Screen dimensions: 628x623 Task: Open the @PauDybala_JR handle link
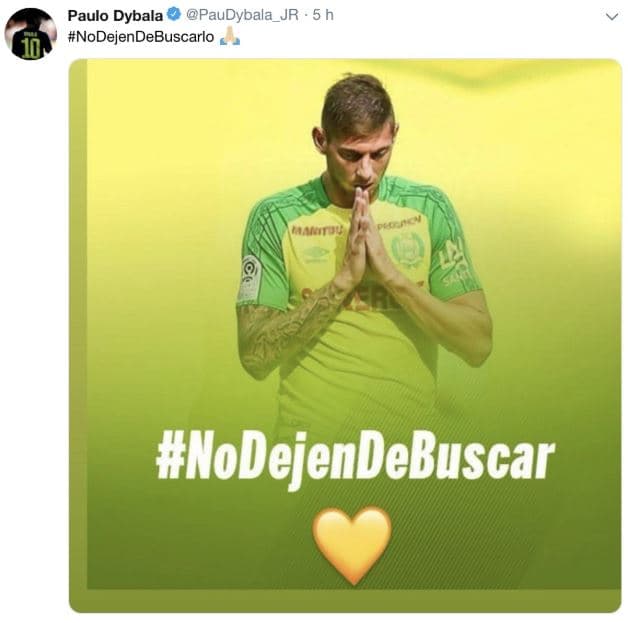tap(240, 15)
